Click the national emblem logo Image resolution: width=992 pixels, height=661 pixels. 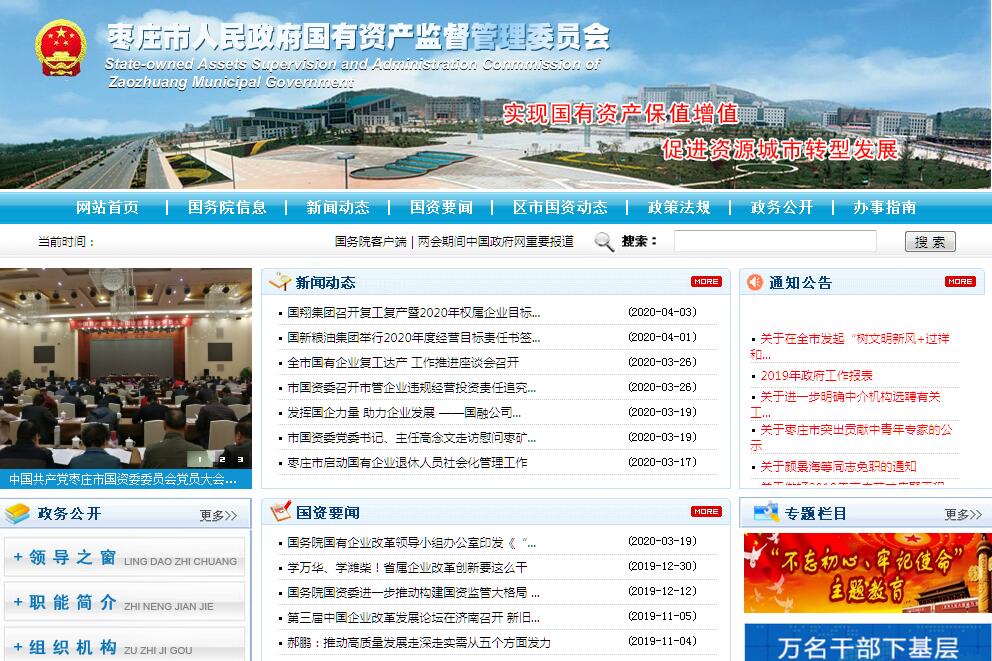click(x=60, y=48)
